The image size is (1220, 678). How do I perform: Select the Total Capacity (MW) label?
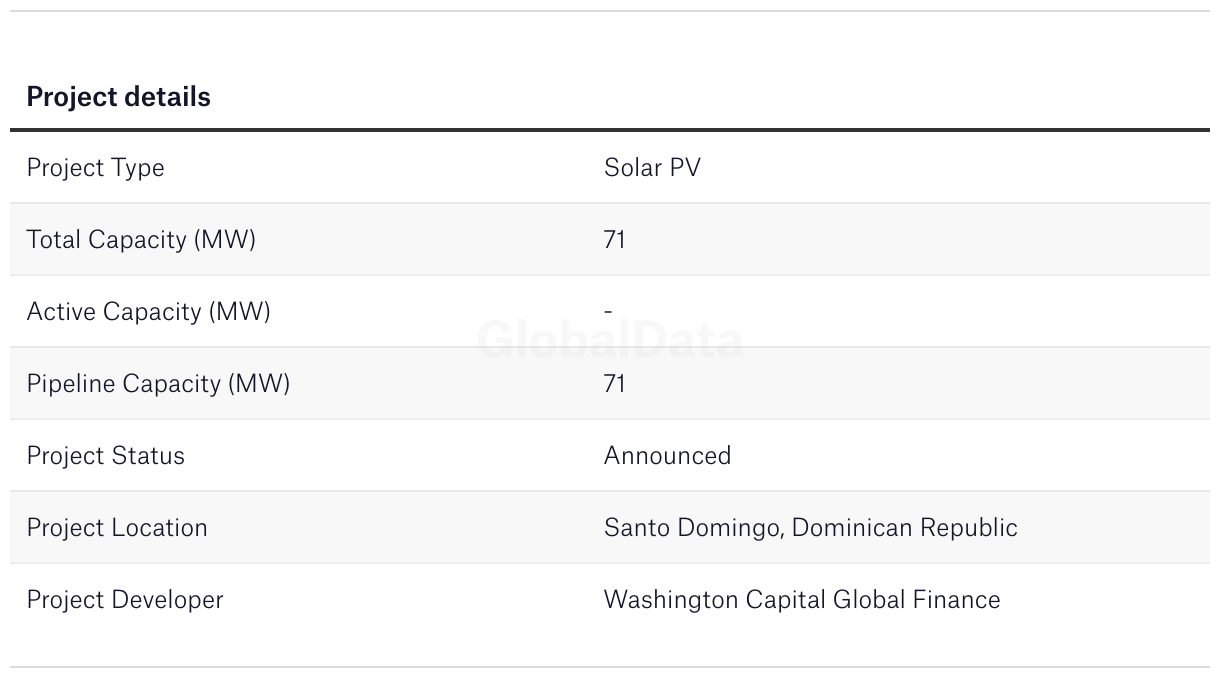coord(141,240)
